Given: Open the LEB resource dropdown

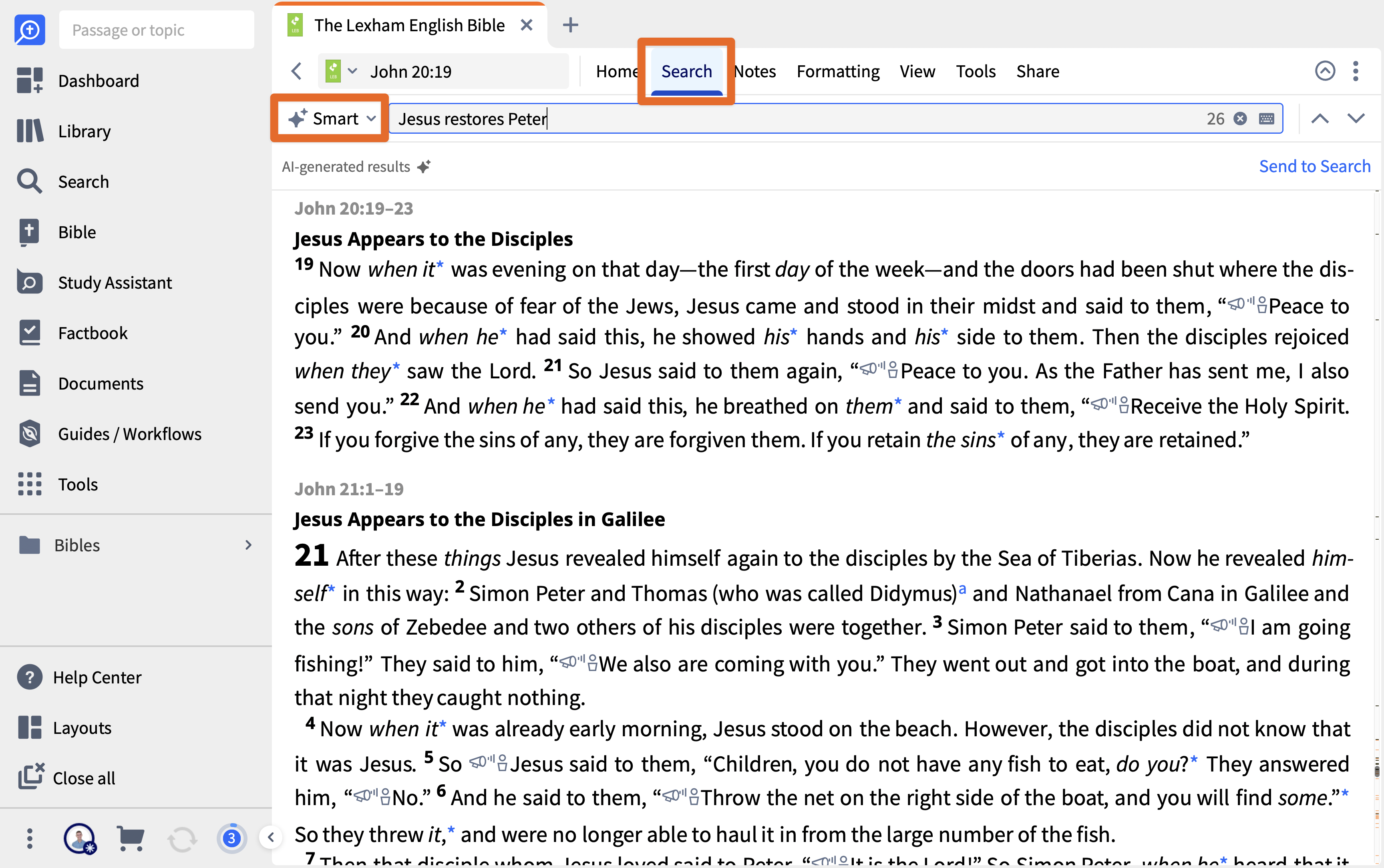Looking at the screenshot, I should tap(341, 71).
